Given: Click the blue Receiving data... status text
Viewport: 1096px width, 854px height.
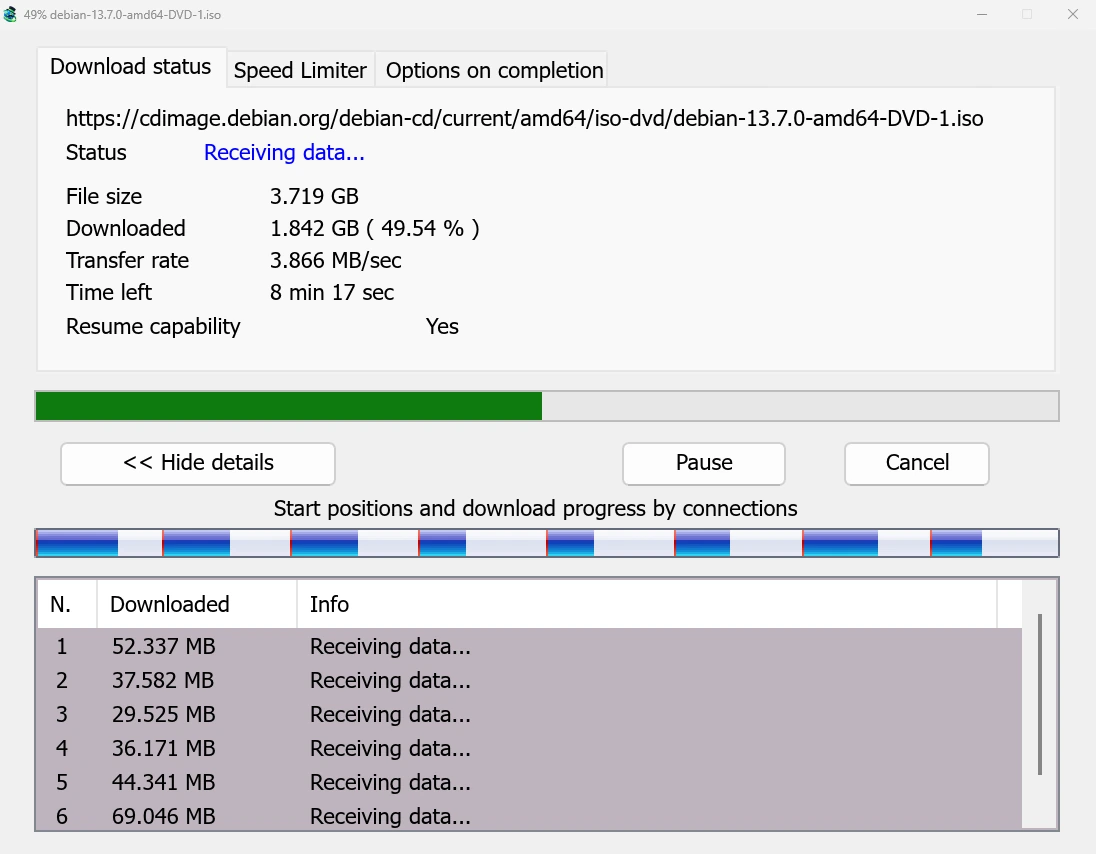Looking at the screenshot, I should tap(284, 152).
